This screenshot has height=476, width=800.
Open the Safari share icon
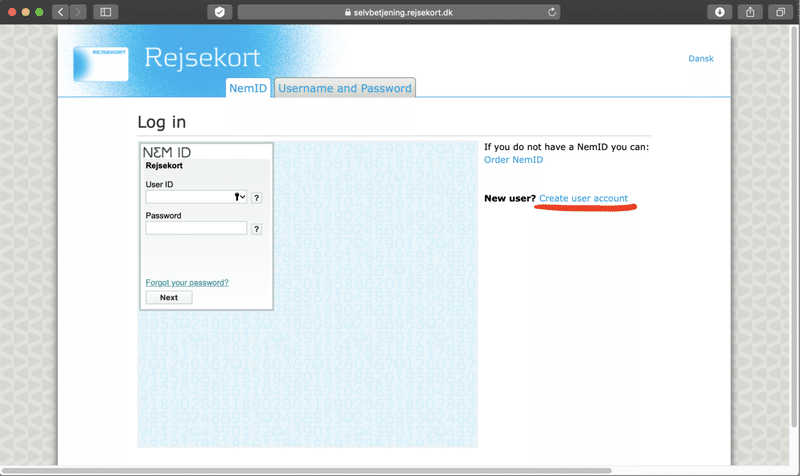[x=750, y=12]
